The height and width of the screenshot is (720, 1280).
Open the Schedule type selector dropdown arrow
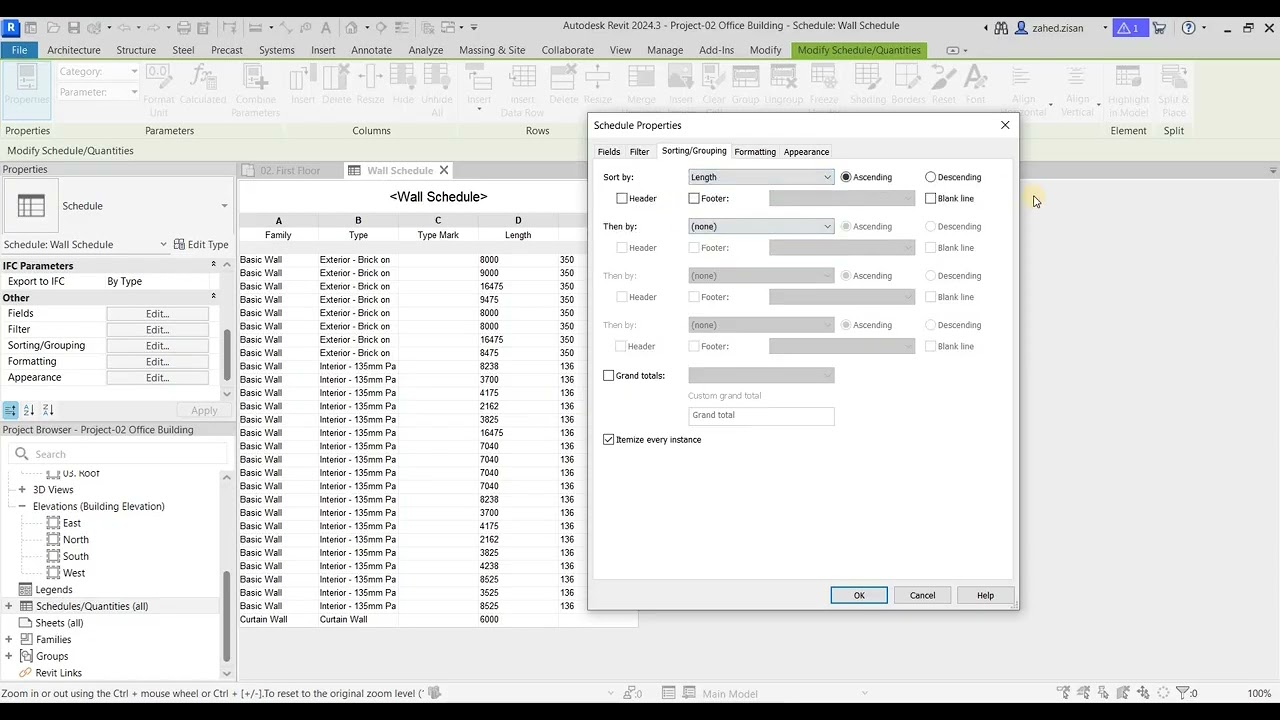click(224, 206)
